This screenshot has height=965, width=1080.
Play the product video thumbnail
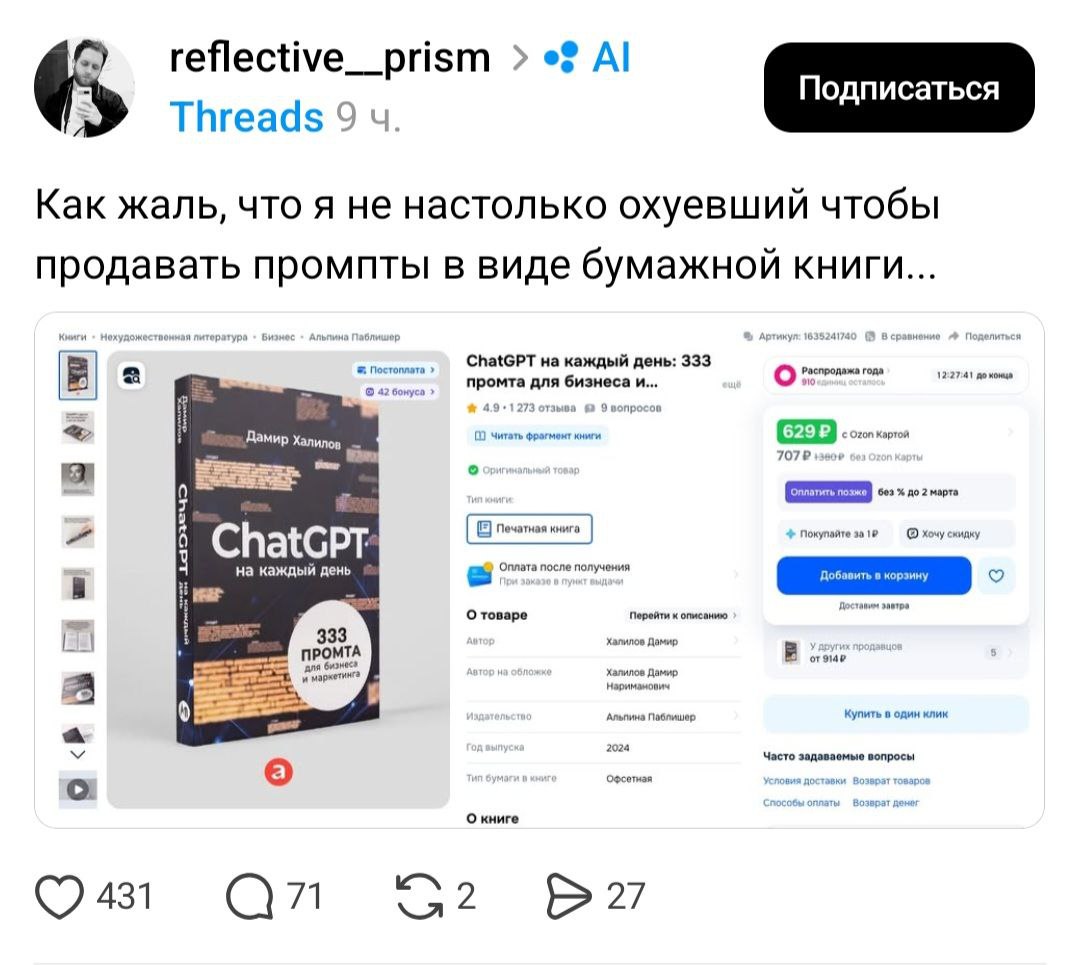(x=78, y=789)
